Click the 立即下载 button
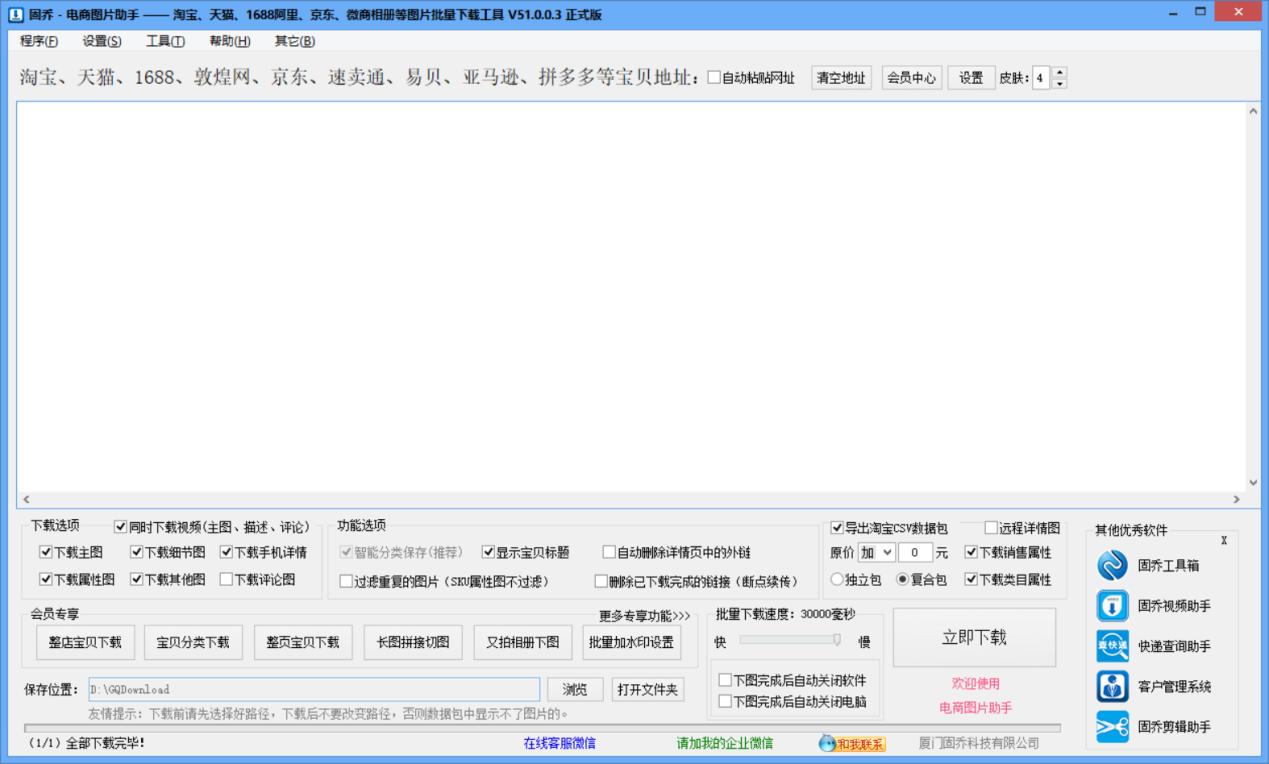The image size is (1269, 764). coord(975,637)
